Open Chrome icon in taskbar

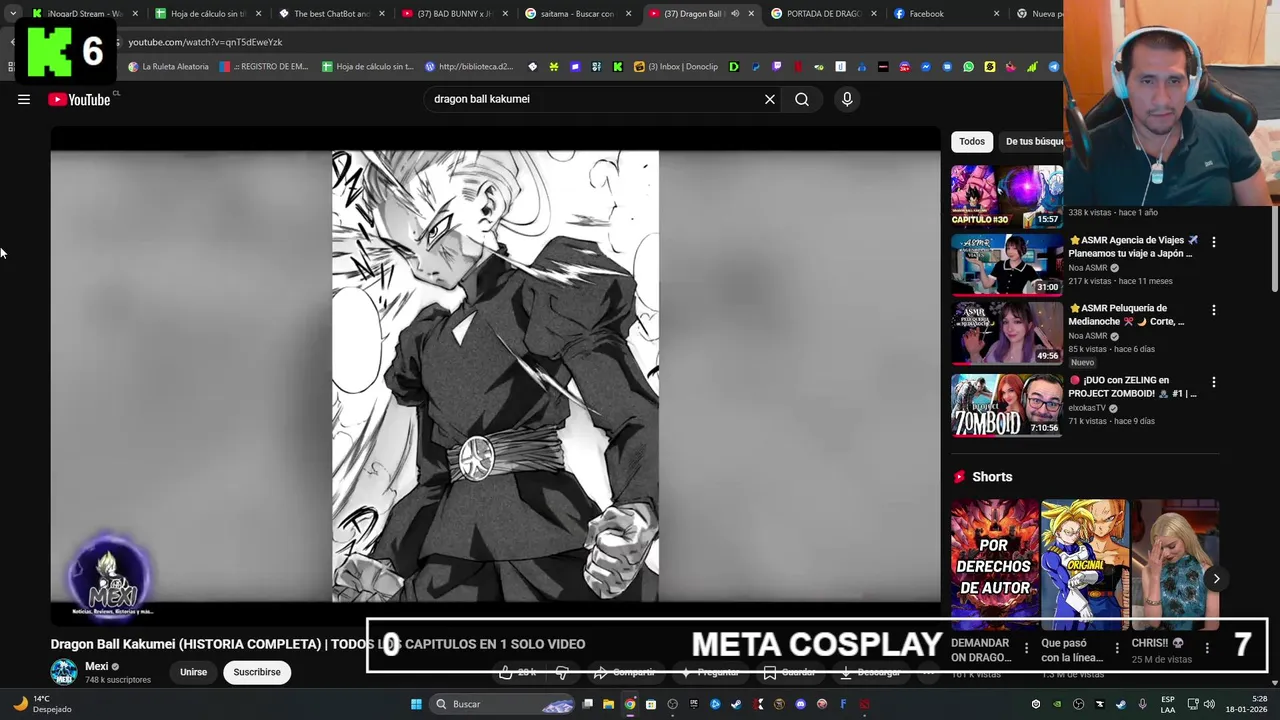coord(630,704)
